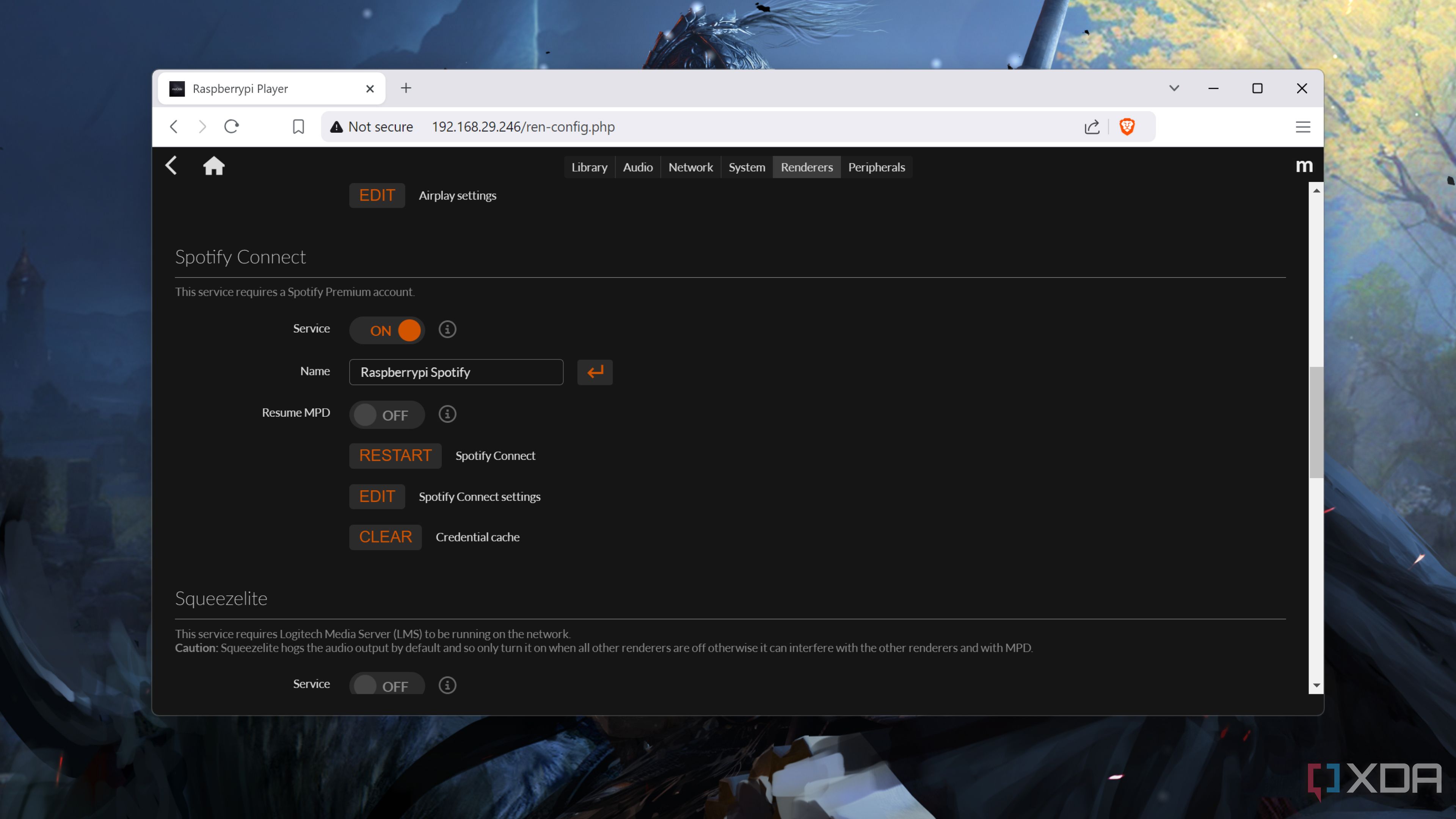Click RESTART Spotify Connect button
Viewport: 1456px width, 819px height.
tap(395, 455)
